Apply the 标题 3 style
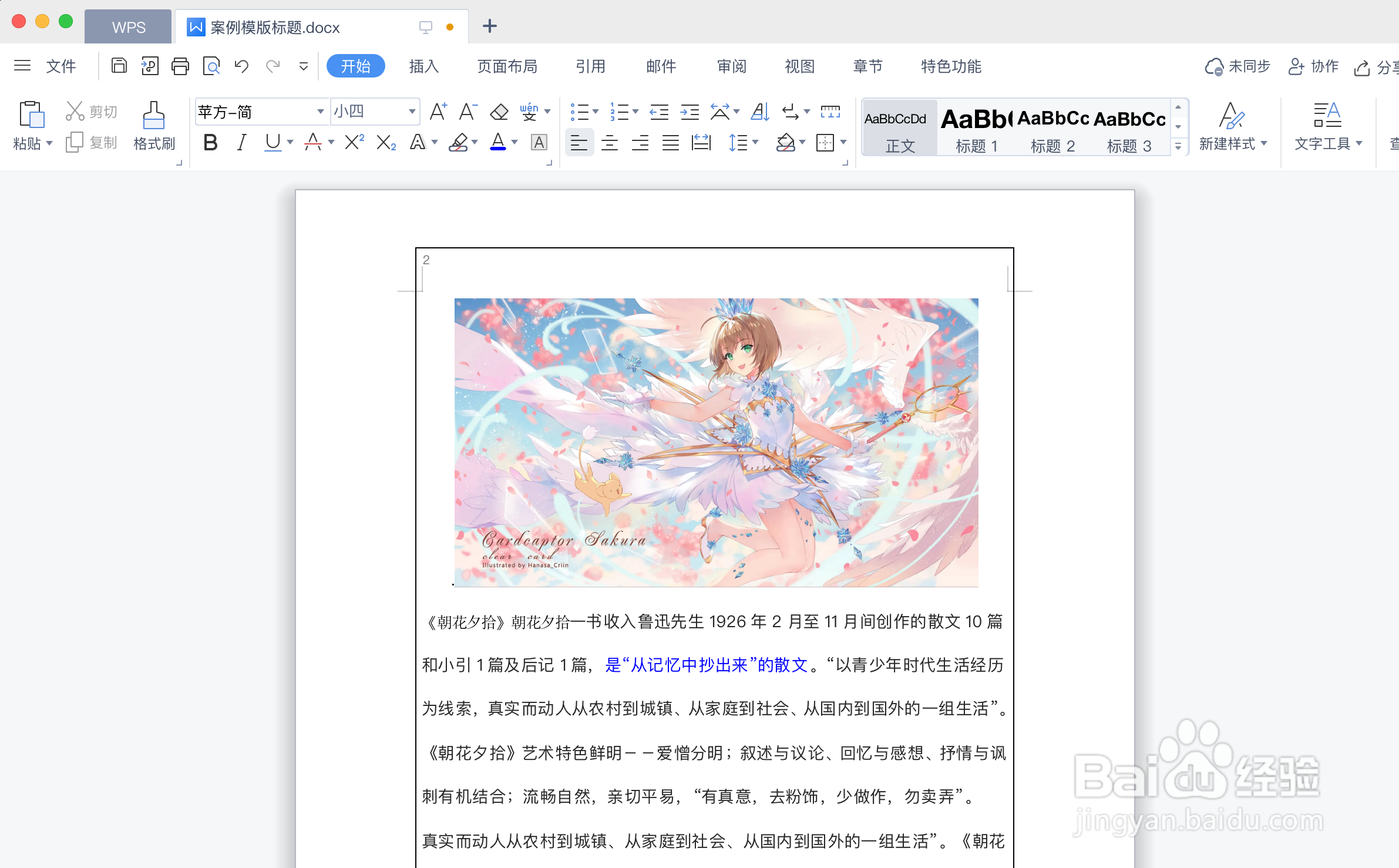This screenshot has height=868, width=1399. [1129, 128]
